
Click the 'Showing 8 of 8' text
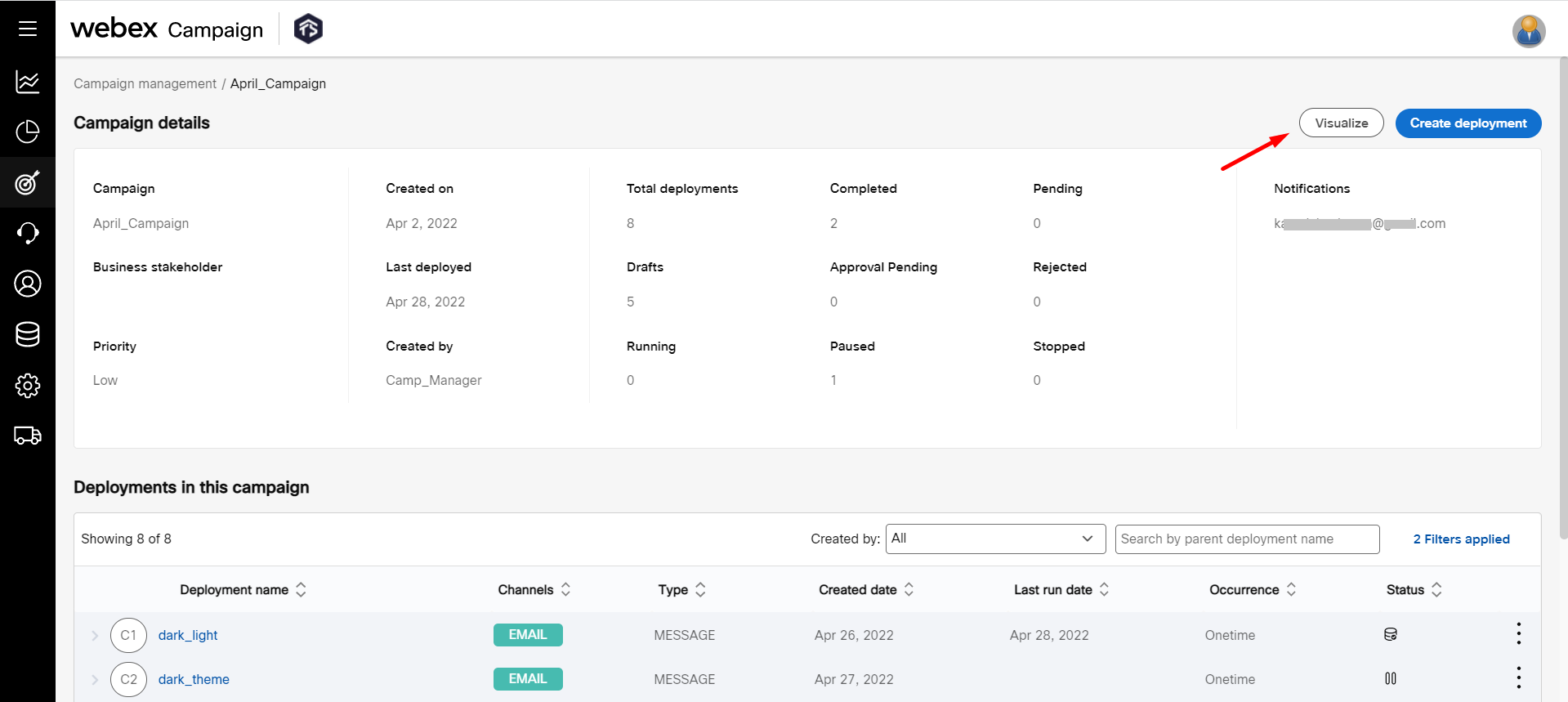pos(126,539)
